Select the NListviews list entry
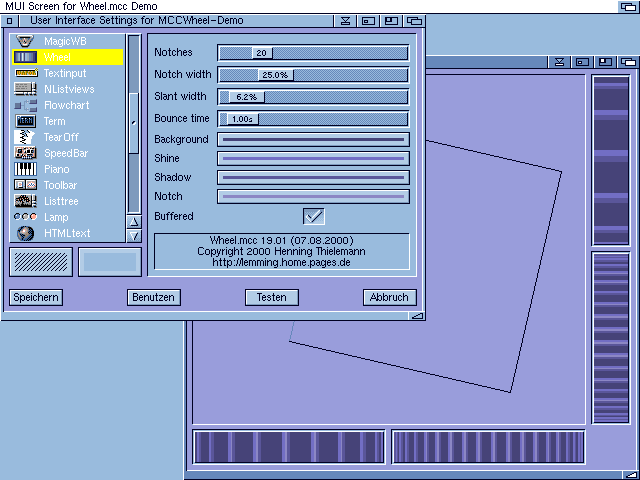The height and width of the screenshot is (480, 640). click(x=68, y=89)
